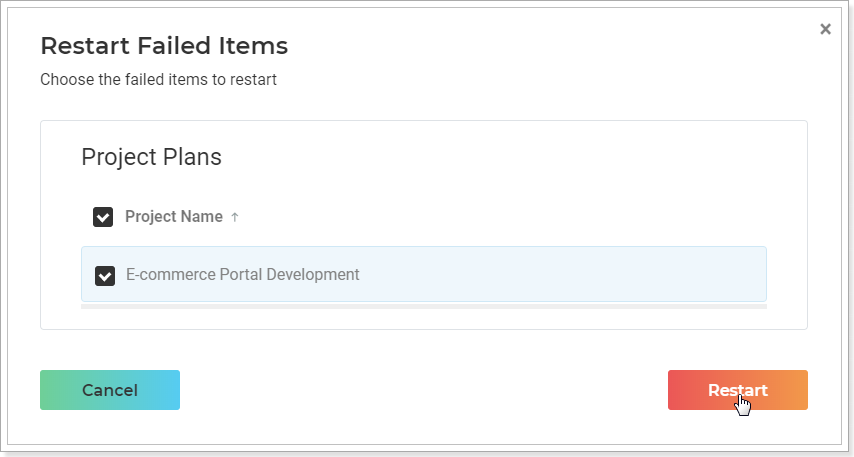Cancel restarting failed items
The image size is (854, 457).
tap(110, 390)
